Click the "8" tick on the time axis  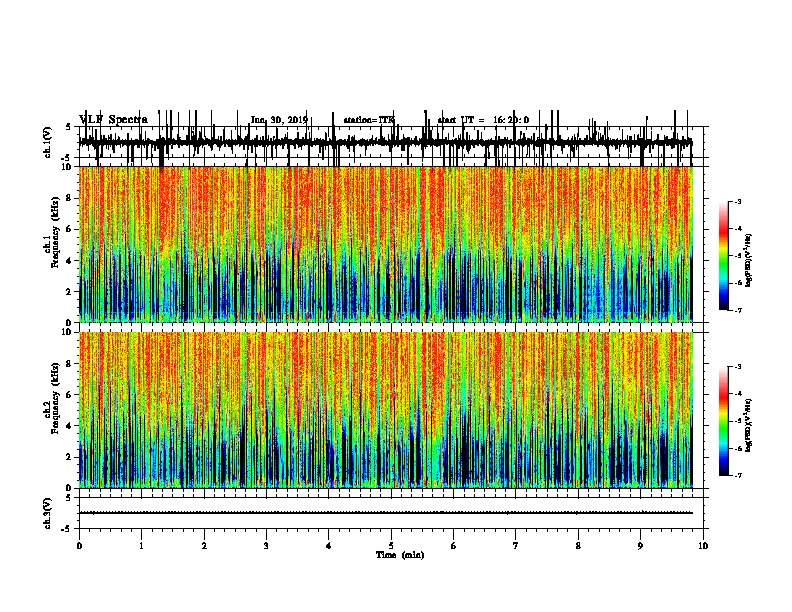point(578,546)
